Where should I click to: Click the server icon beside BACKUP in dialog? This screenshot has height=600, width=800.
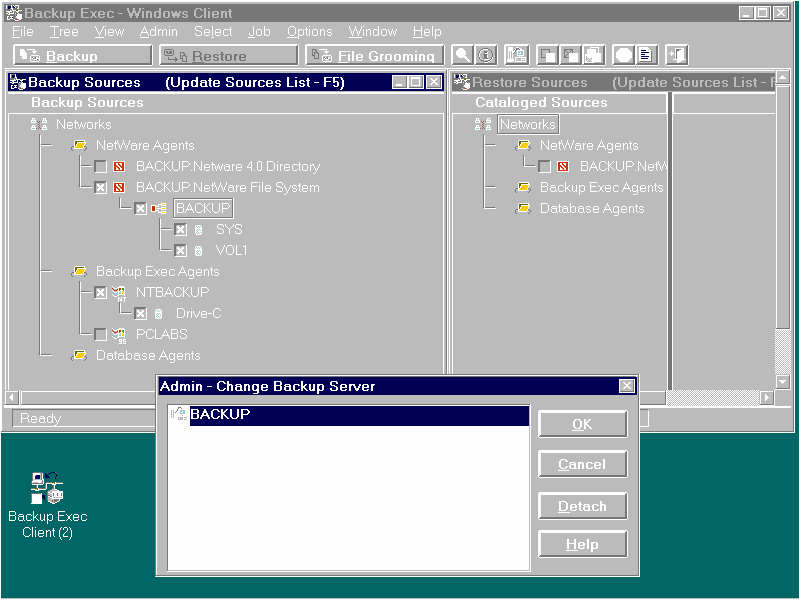pyautogui.click(x=179, y=414)
